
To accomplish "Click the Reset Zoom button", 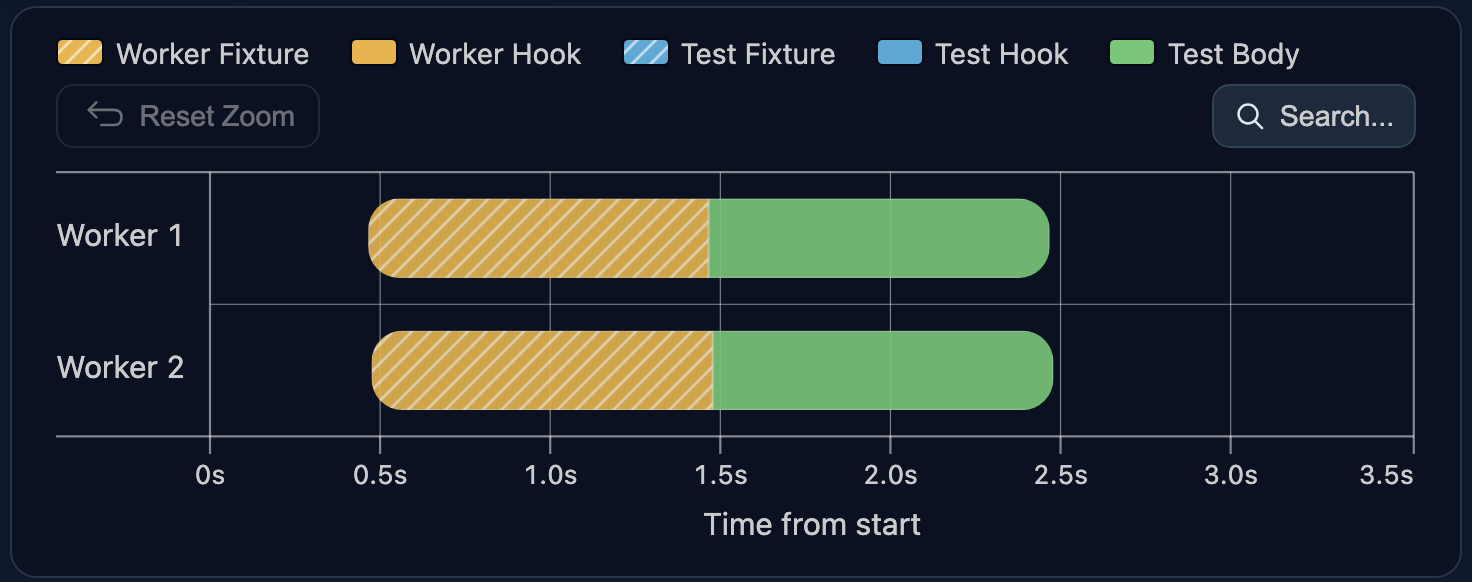I will point(188,116).
